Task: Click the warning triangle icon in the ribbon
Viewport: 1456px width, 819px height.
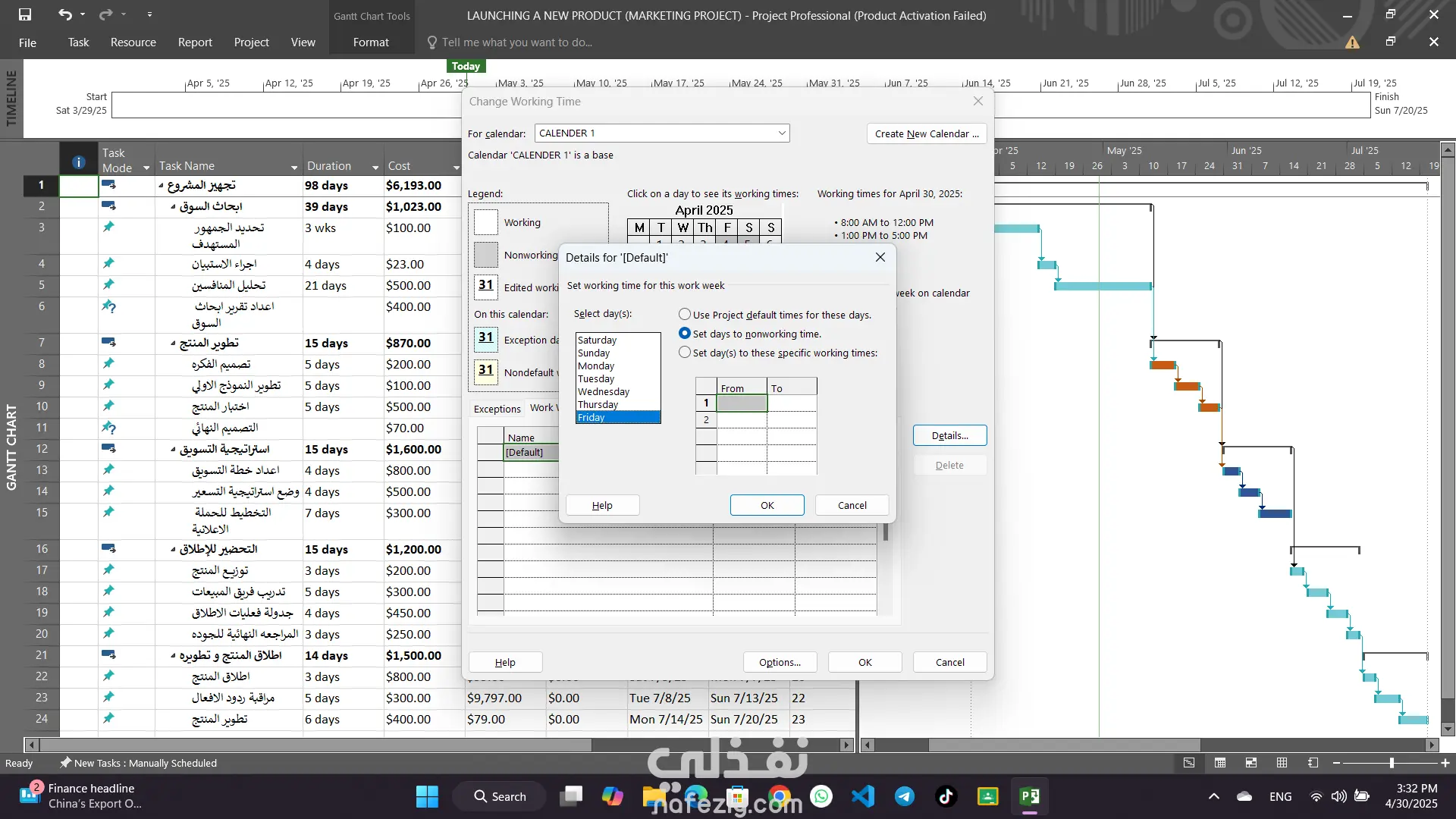Action: pos(1352,42)
